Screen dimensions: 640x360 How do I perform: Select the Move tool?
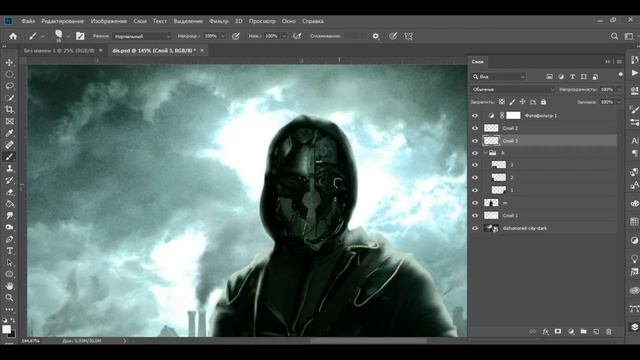(x=9, y=62)
